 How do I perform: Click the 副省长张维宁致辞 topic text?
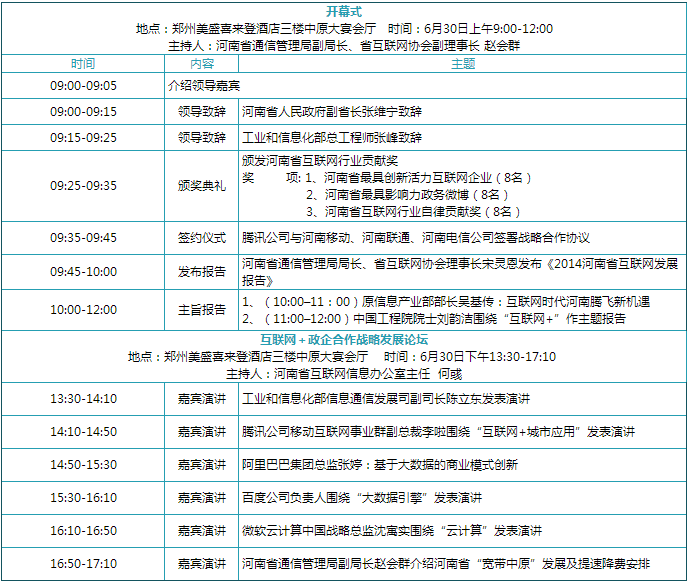click(x=332, y=112)
